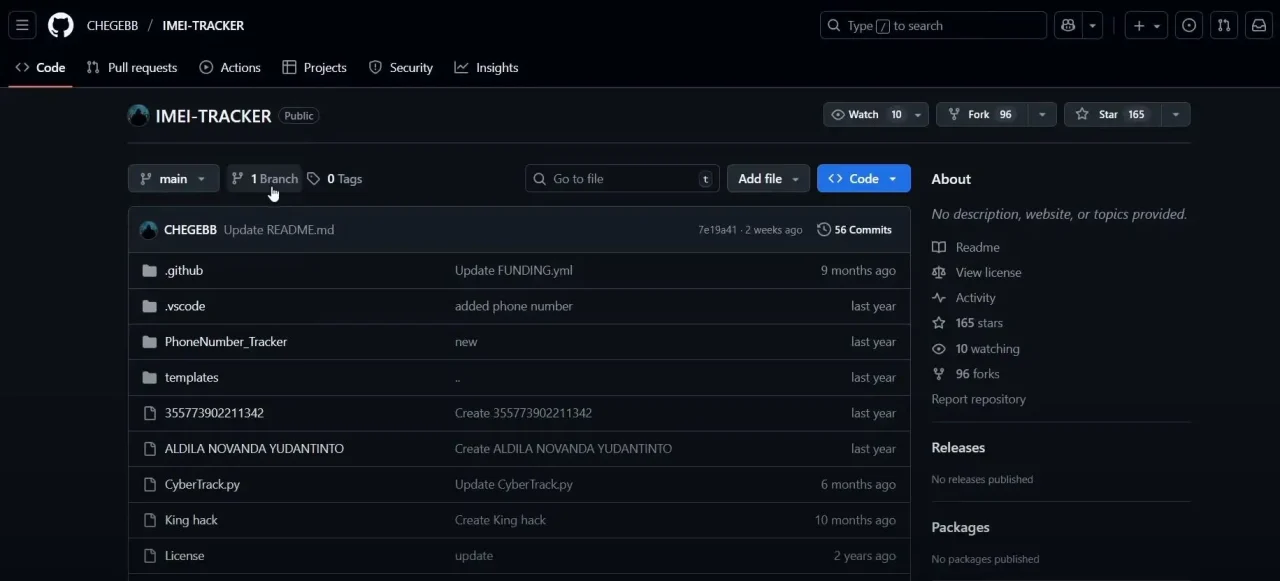Open the 56 Commits history
The width and height of the screenshot is (1280, 581).
pos(854,229)
